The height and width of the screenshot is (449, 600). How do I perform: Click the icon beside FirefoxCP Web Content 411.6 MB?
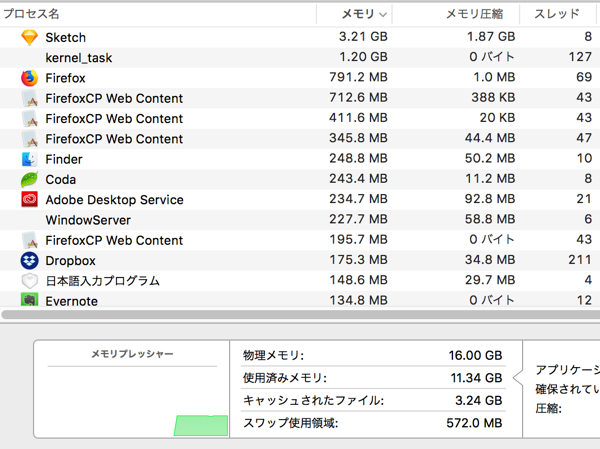pos(29,119)
